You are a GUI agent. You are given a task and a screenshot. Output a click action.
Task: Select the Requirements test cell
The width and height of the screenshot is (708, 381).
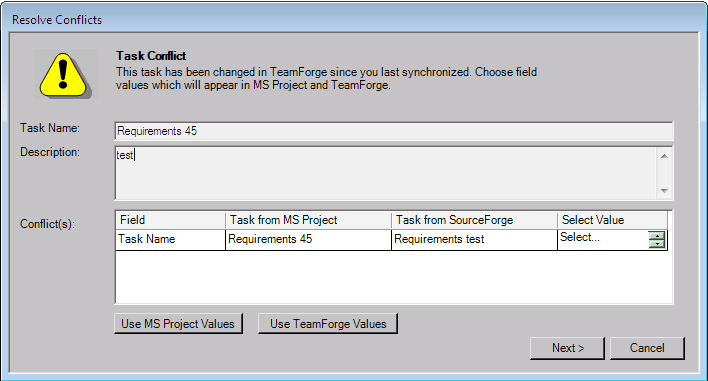[474, 239]
